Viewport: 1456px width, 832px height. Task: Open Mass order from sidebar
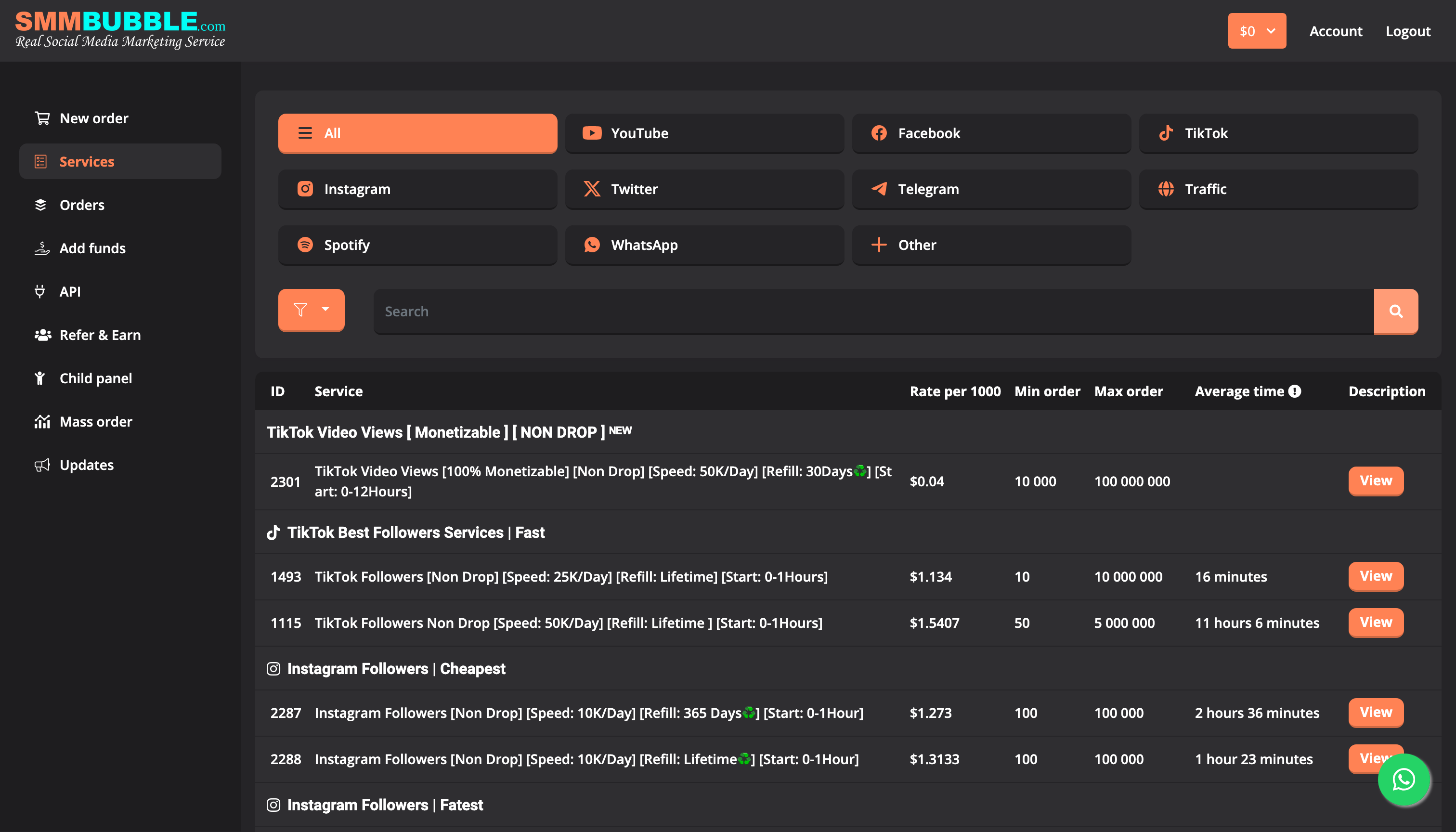(95, 422)
